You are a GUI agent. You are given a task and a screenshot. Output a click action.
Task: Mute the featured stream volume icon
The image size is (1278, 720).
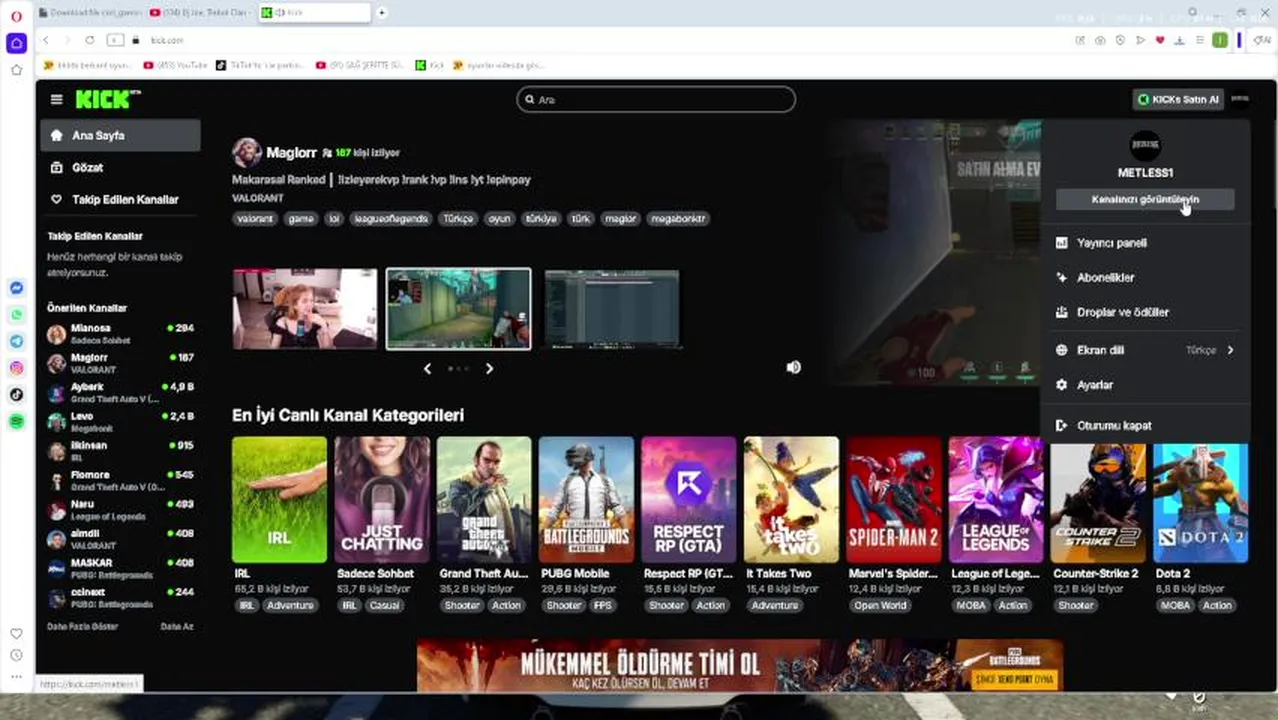click(x=793, y=367)
